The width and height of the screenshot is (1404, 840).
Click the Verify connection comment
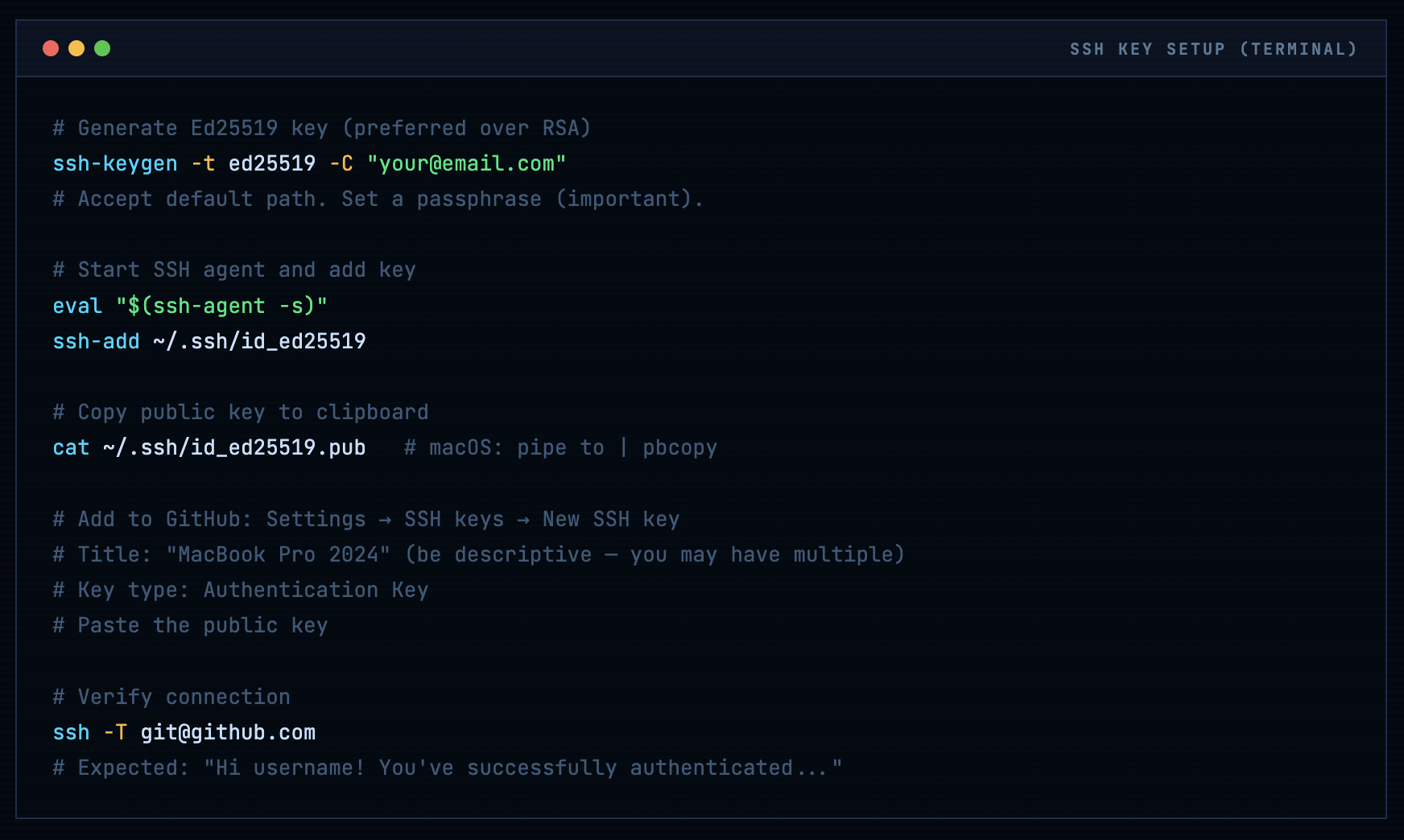coord(171,698)
